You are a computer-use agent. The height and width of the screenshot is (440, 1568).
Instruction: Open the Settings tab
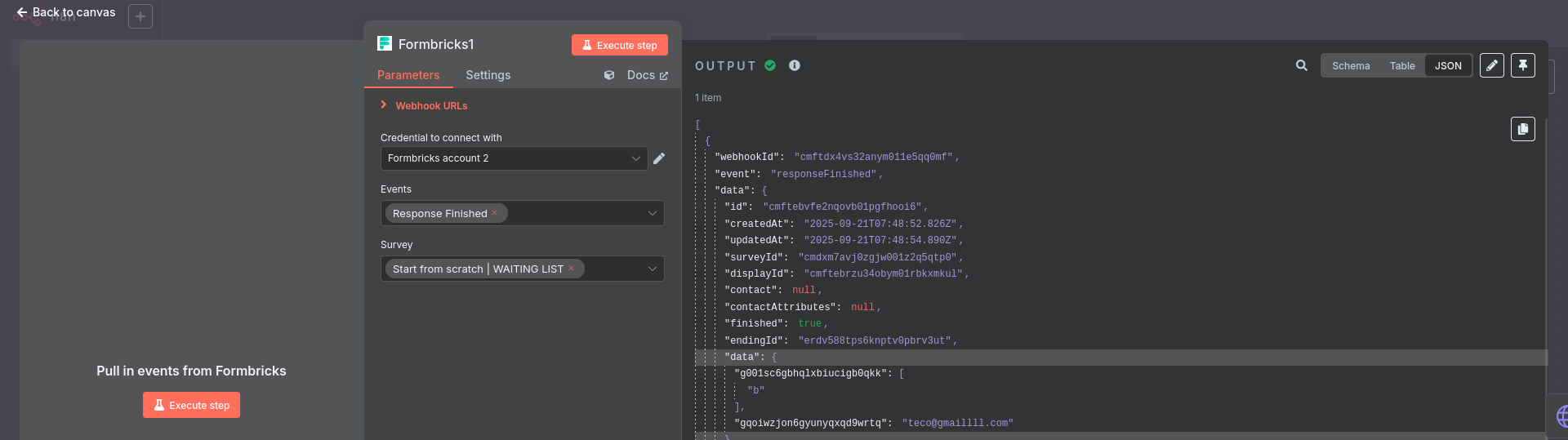tap(488, 75)
